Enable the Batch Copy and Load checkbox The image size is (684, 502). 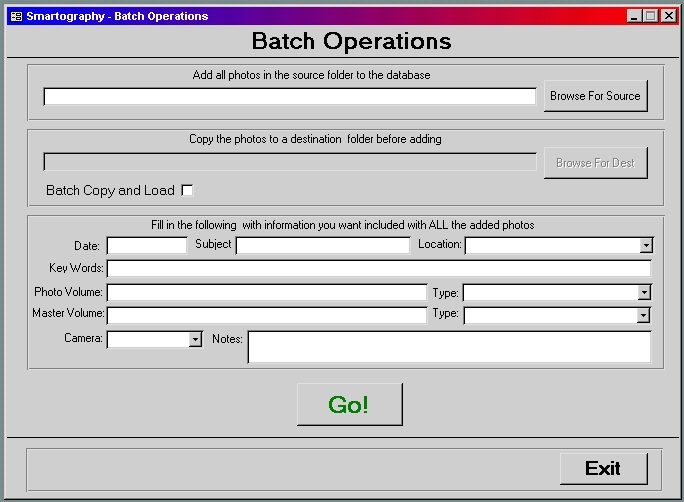pyautogui.click(x=187, y=191)
